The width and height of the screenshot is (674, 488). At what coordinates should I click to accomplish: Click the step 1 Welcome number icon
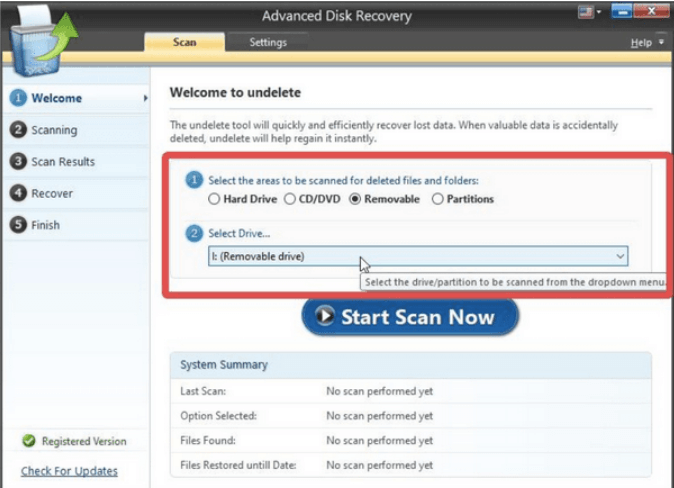click(17, 98)
